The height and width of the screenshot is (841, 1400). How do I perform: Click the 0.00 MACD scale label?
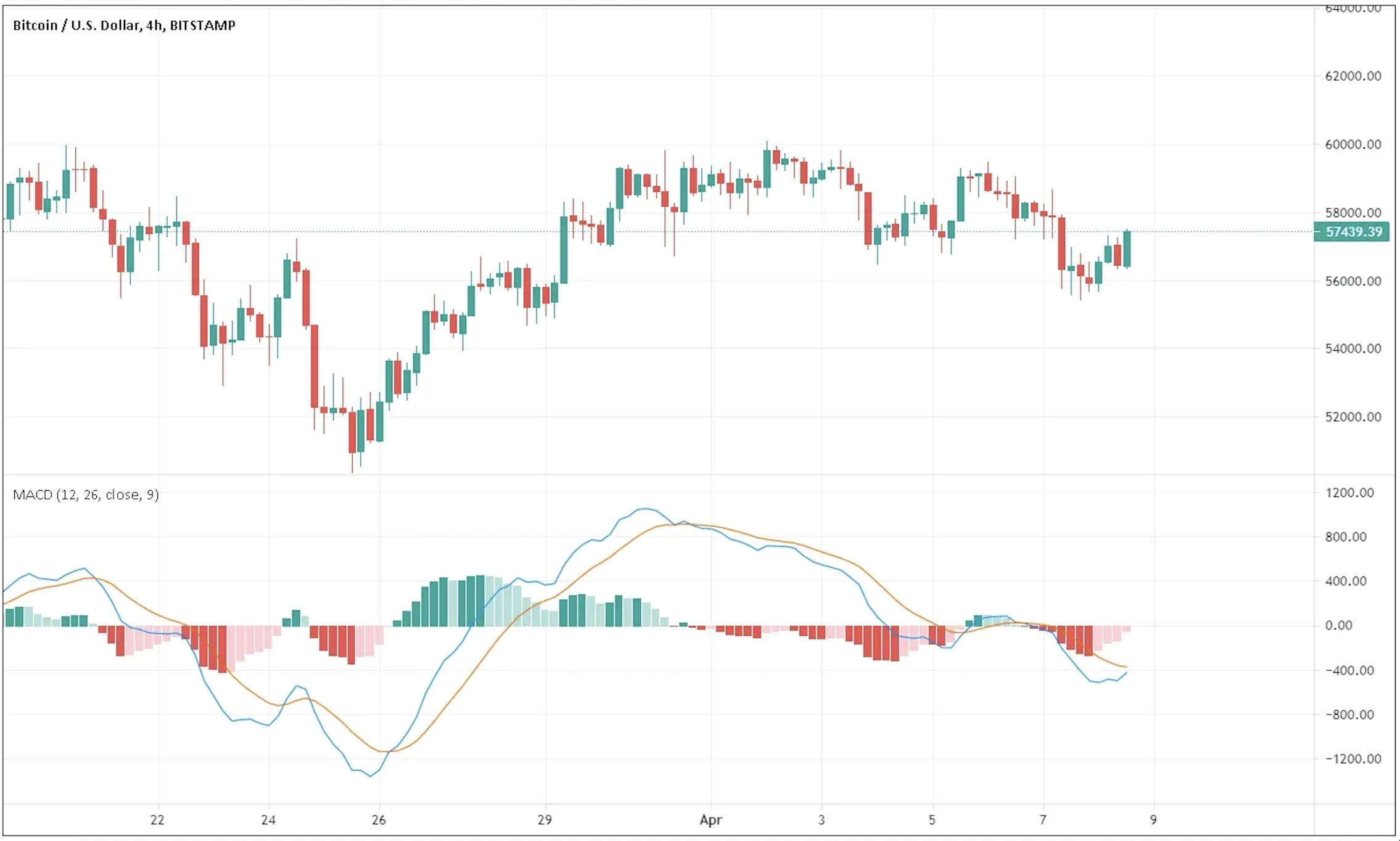pyautogui.click(x=1338, y=625)
